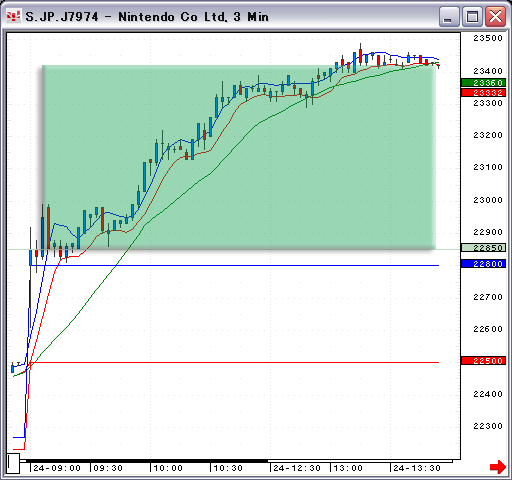The width and height of the screenshot is (512, 480).
Task: Click the 23200 price axis value
Action: click(x=488, y=135)
